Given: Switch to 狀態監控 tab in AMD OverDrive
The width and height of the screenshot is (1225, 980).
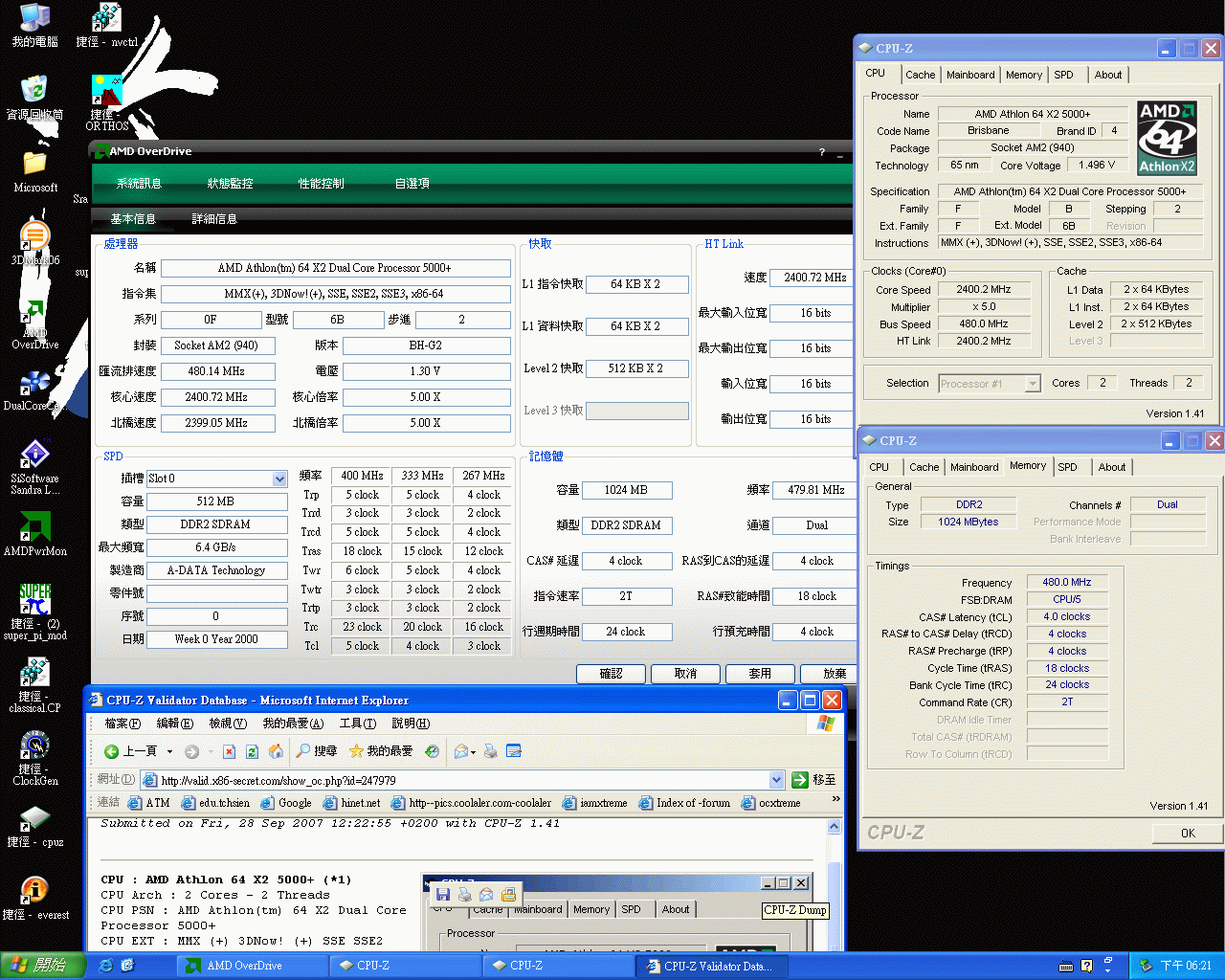Looking at the screenshot, I should [231, 184].
